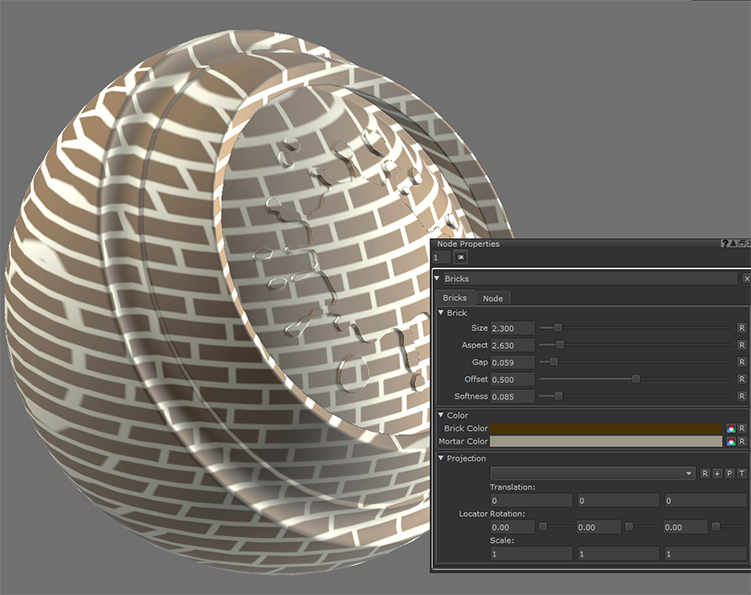Click the Brick Color brown swatch
The width and height of the screenshot is (751, 595).
[606, 428]
